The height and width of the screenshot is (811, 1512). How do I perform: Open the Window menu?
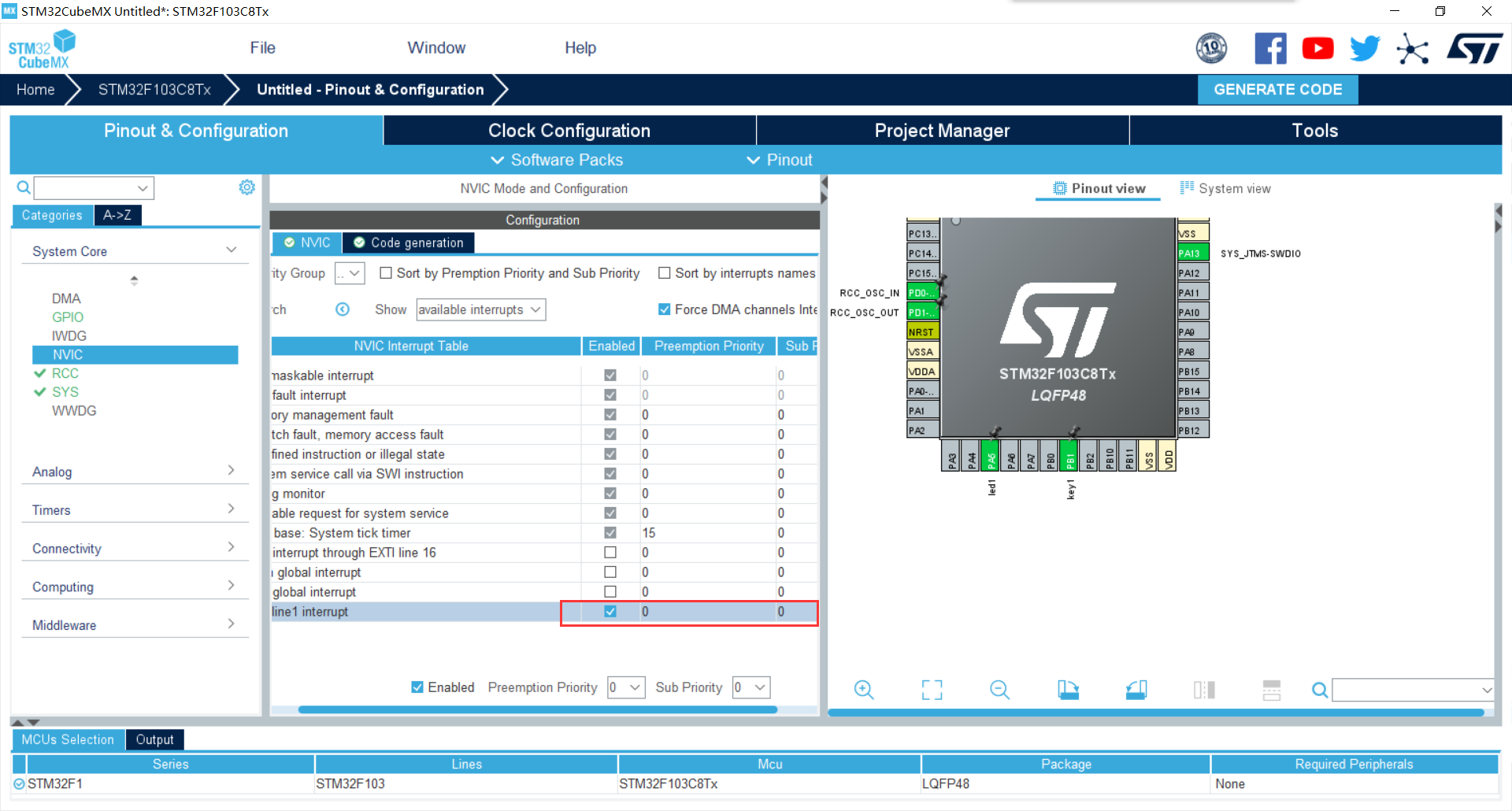(436, 48)
